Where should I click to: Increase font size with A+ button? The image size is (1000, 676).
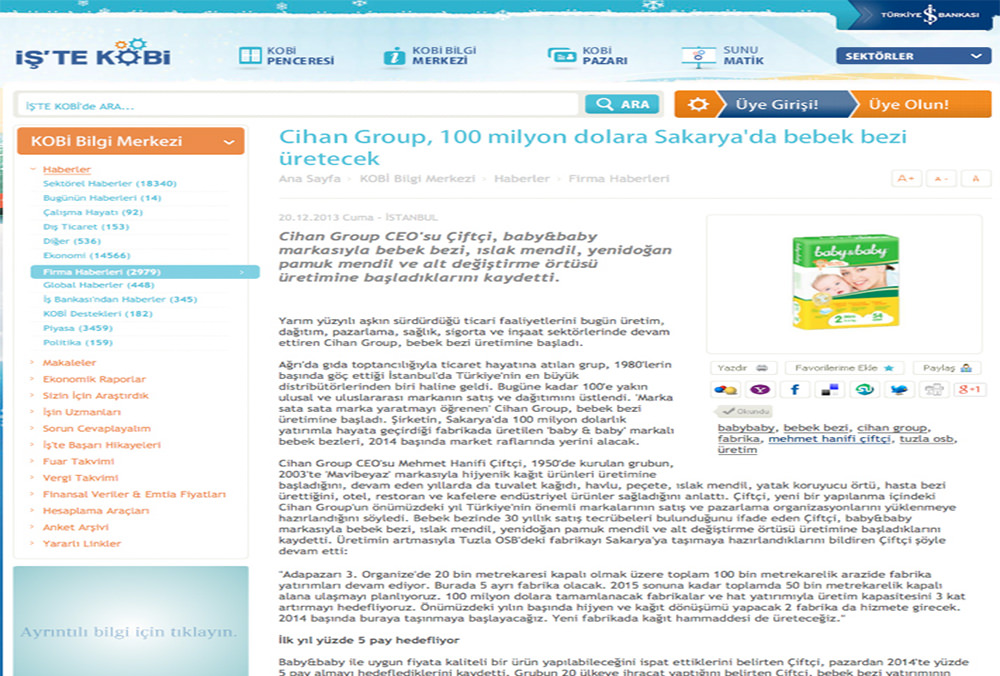point(906,179)
